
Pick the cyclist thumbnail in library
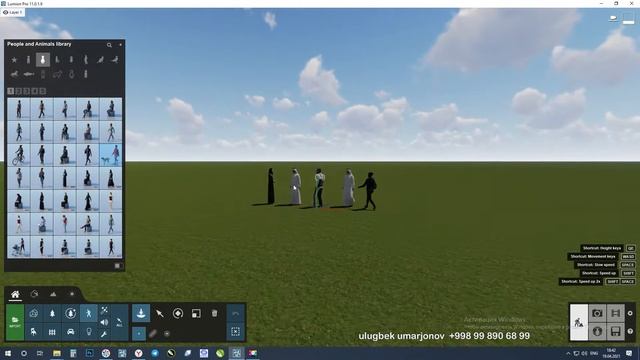(x=18, y=155)
